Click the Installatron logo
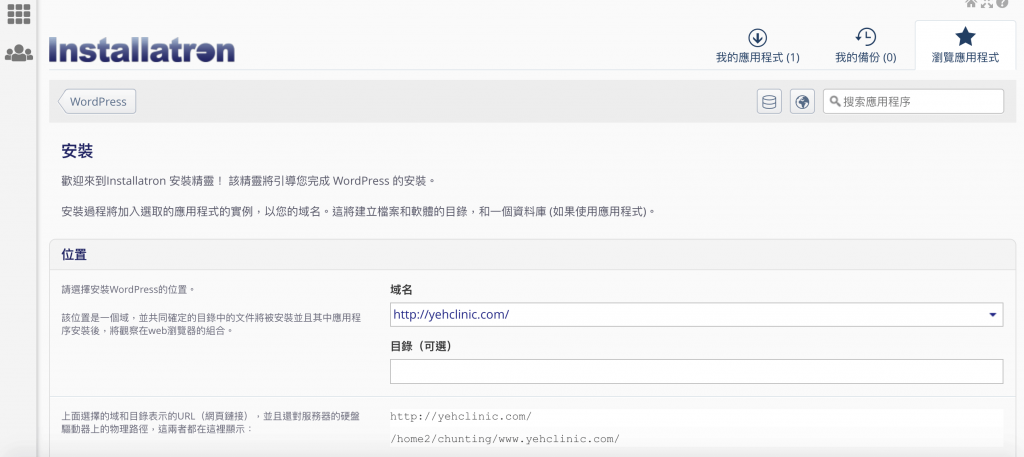 coord(141,50)
